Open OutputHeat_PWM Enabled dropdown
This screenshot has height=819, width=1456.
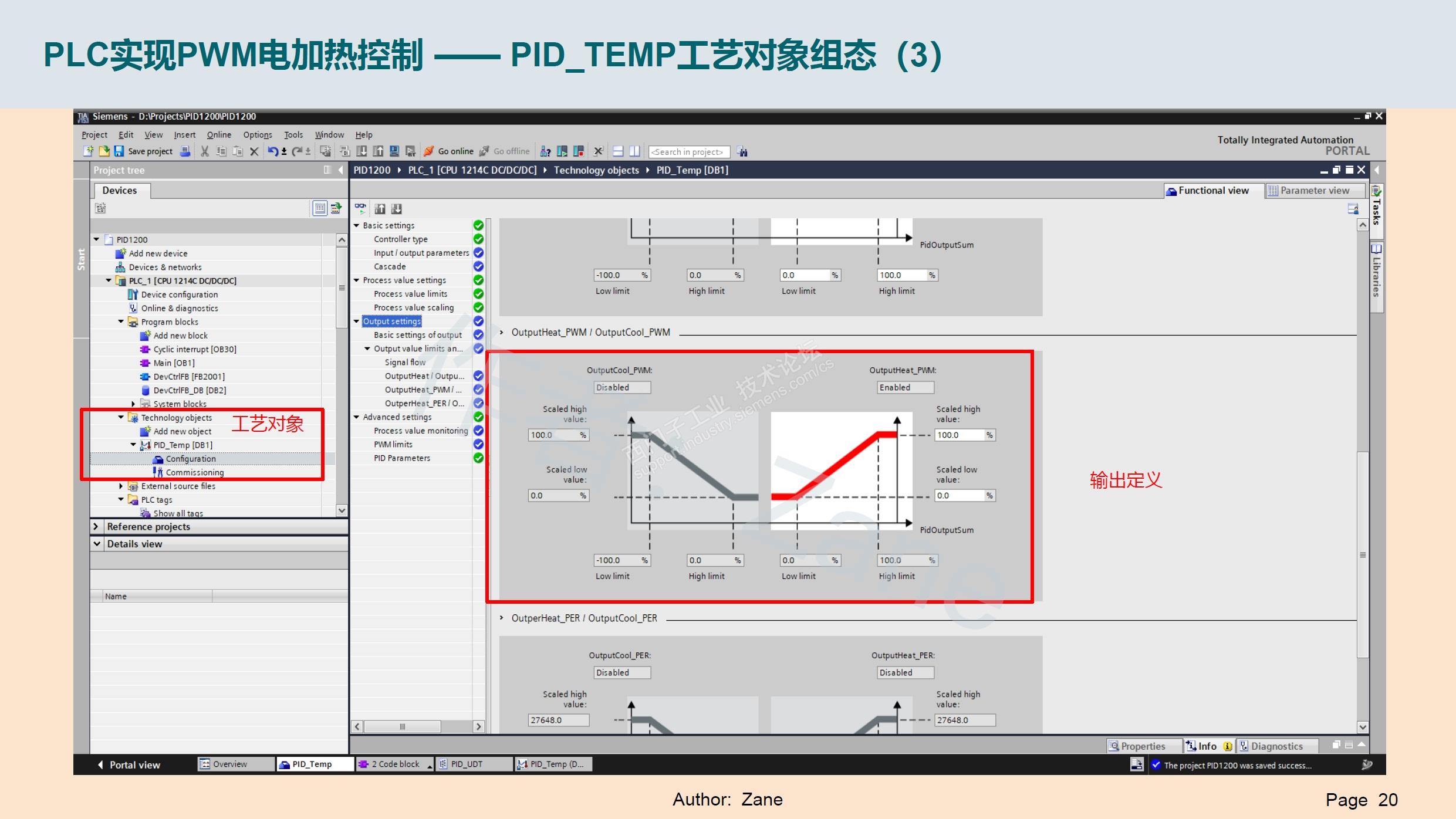[905, 387]
